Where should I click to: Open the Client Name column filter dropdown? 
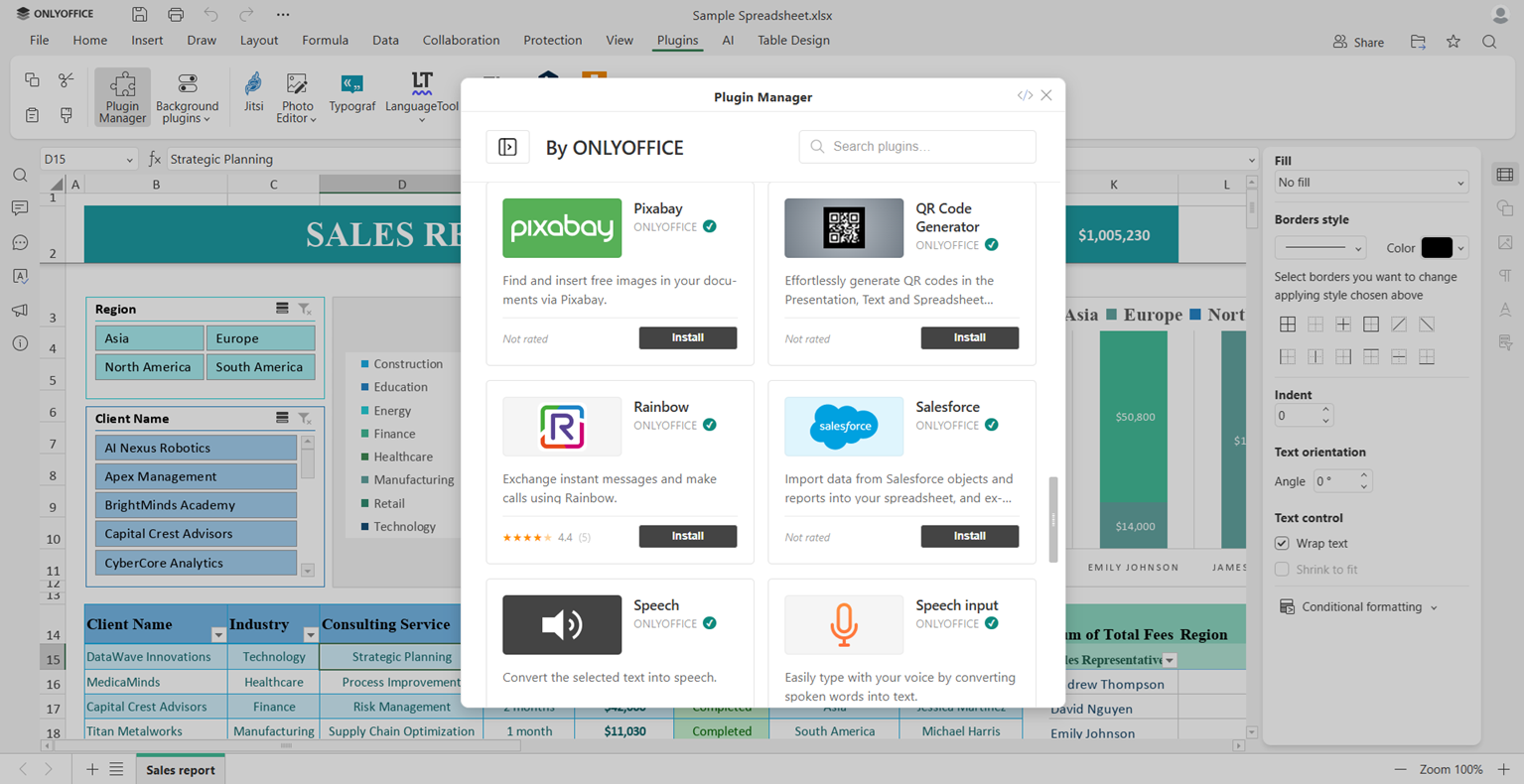click(218, 634)
